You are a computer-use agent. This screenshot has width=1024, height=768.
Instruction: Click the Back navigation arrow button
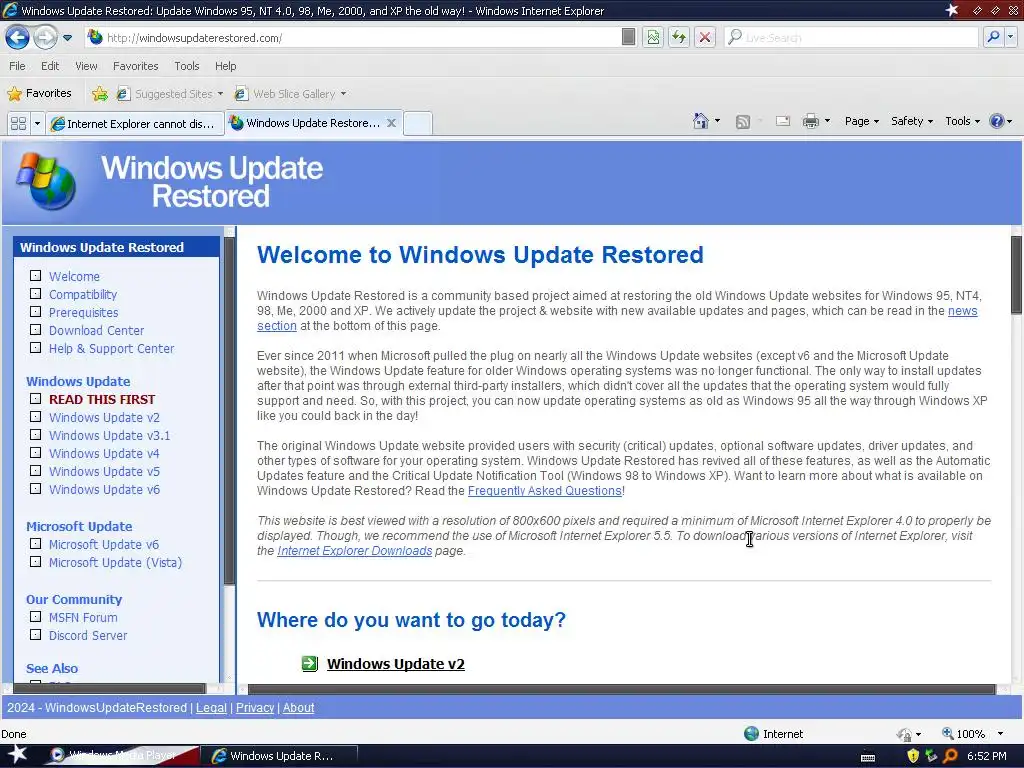point(18,38)
